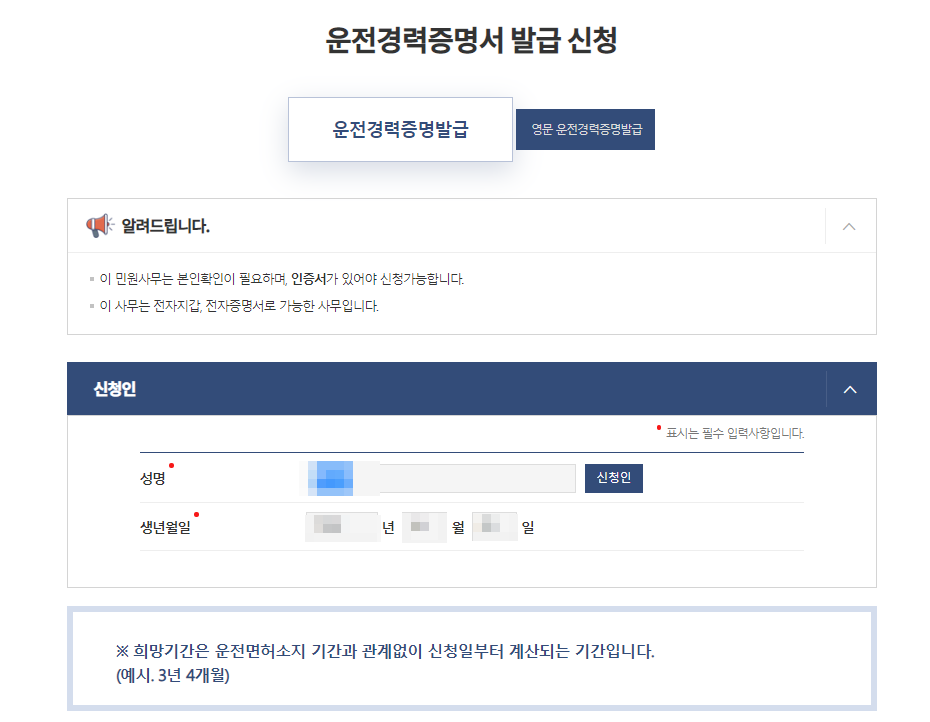Click the upward chevron beside 알려드립니다
This screenshot has height=722, width=930.
coord(849,227)
